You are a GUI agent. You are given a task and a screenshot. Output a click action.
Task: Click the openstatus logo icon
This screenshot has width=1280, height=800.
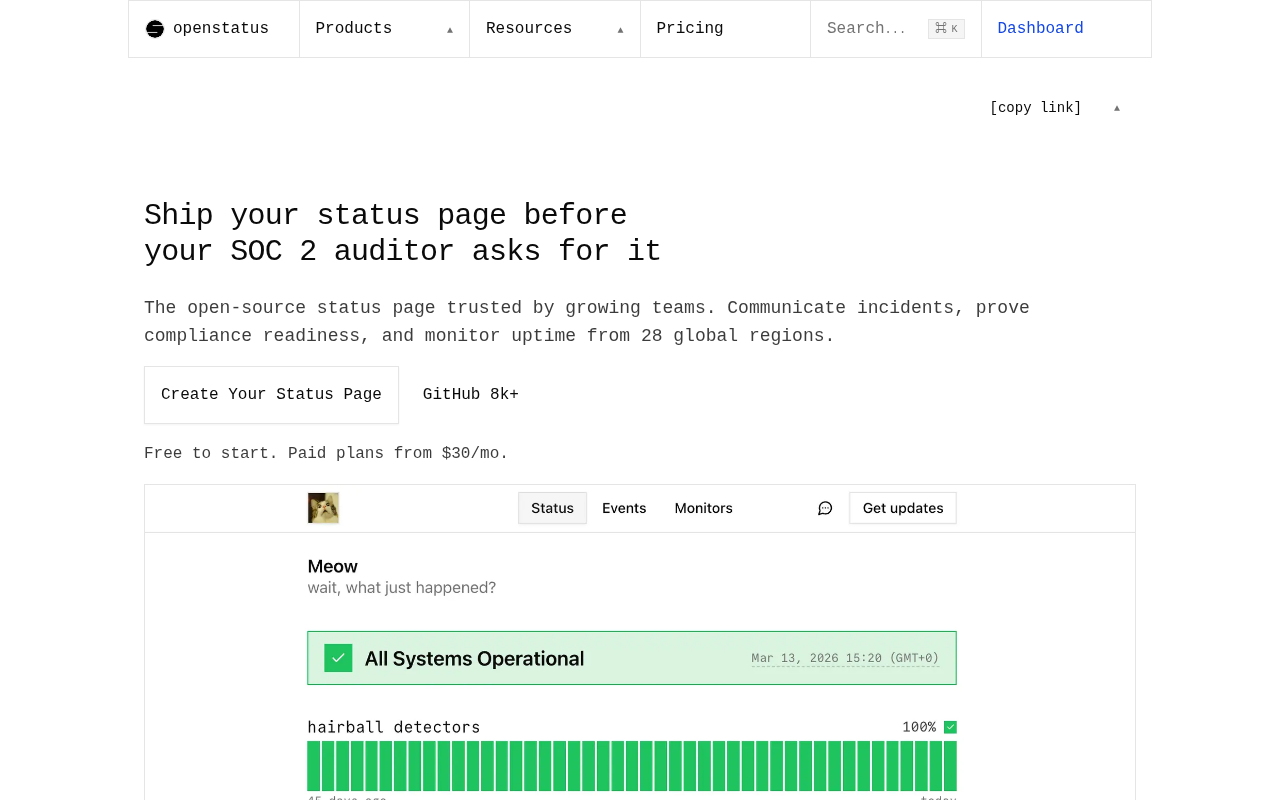(154, 29)
